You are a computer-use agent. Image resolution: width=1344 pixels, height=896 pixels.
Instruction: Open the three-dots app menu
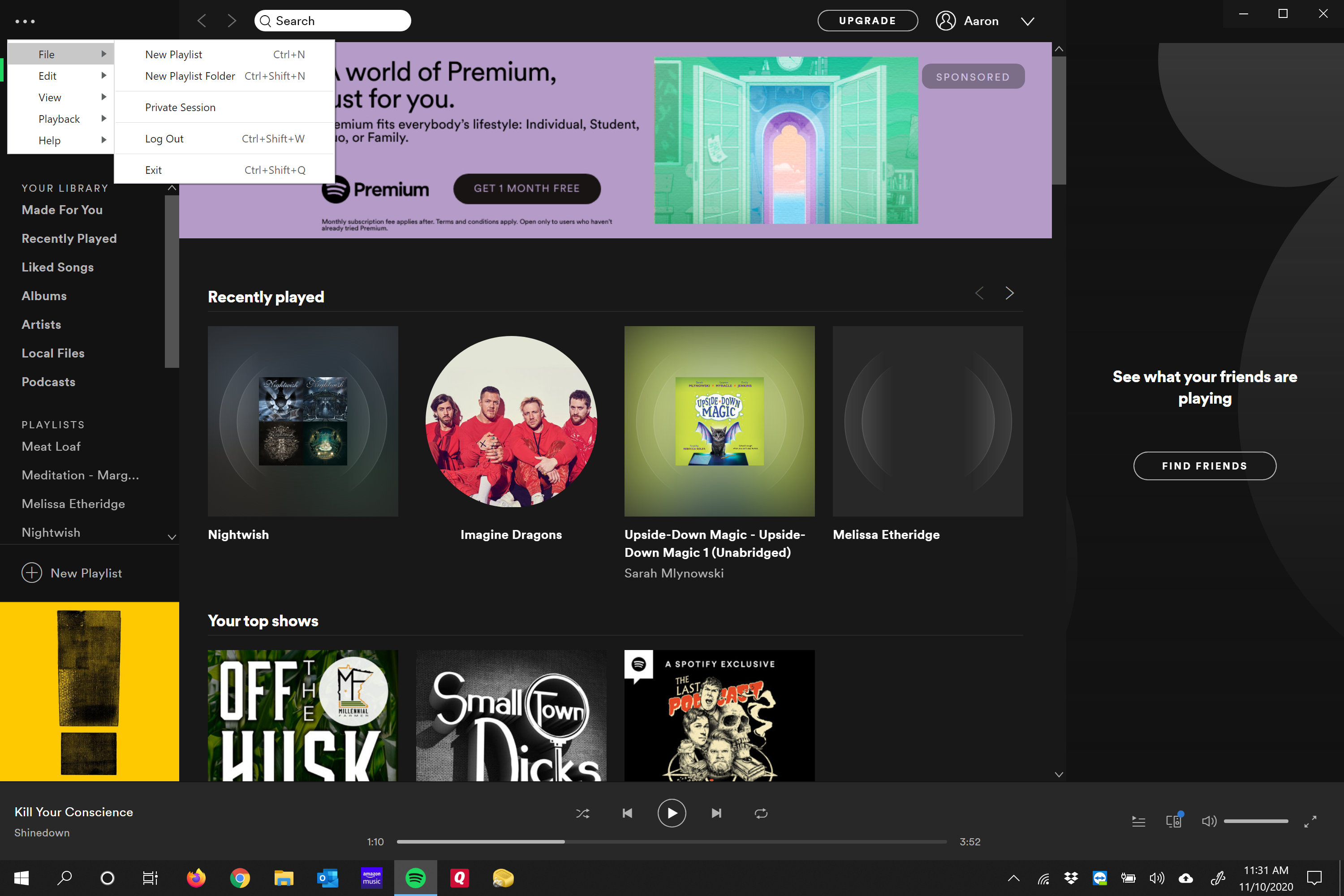click(25, 21)
